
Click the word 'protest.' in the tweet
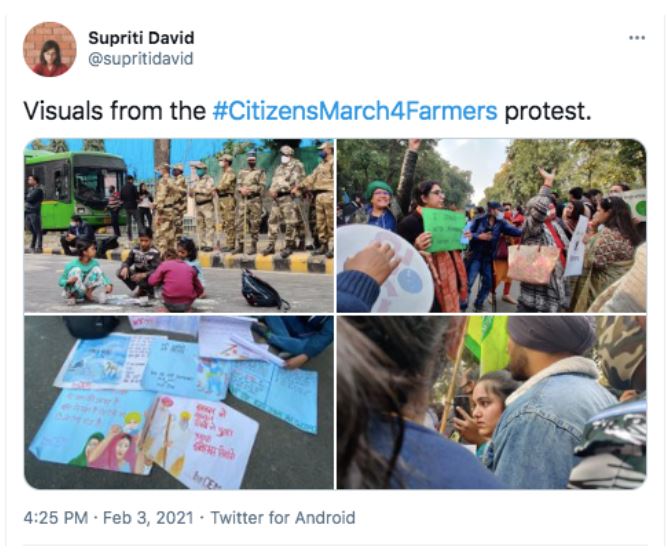coord(548,112)
